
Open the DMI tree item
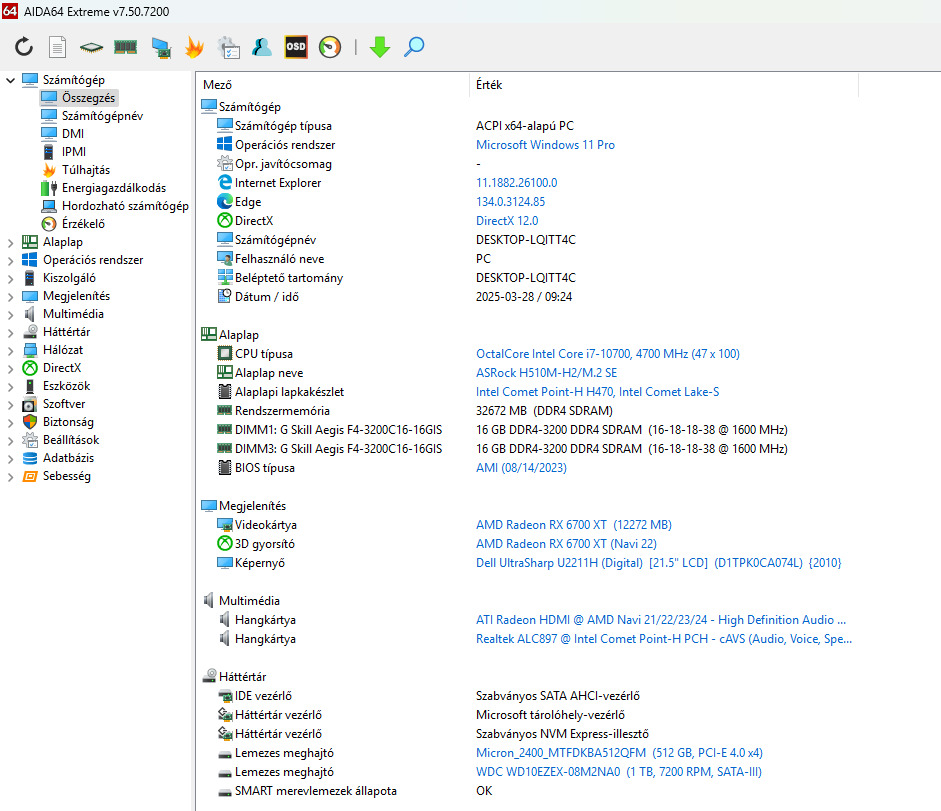[73, 134]
